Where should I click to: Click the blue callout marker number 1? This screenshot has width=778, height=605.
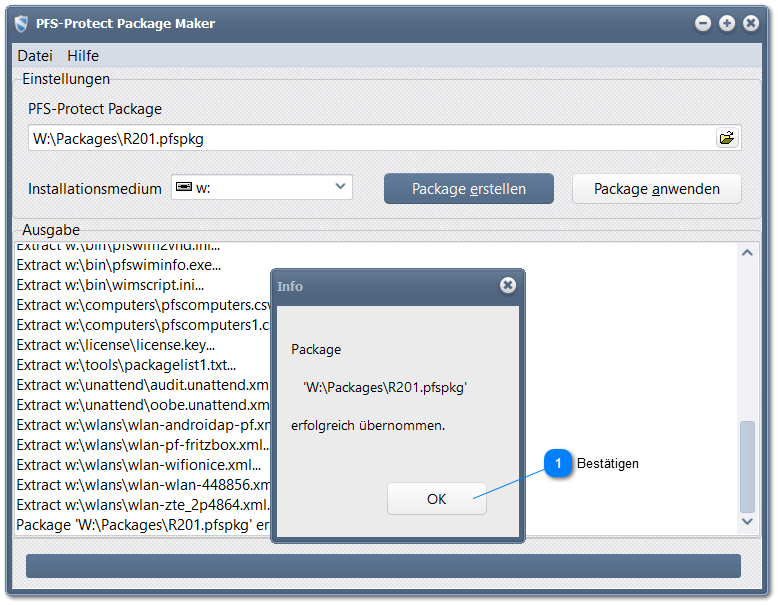(558, 463)
